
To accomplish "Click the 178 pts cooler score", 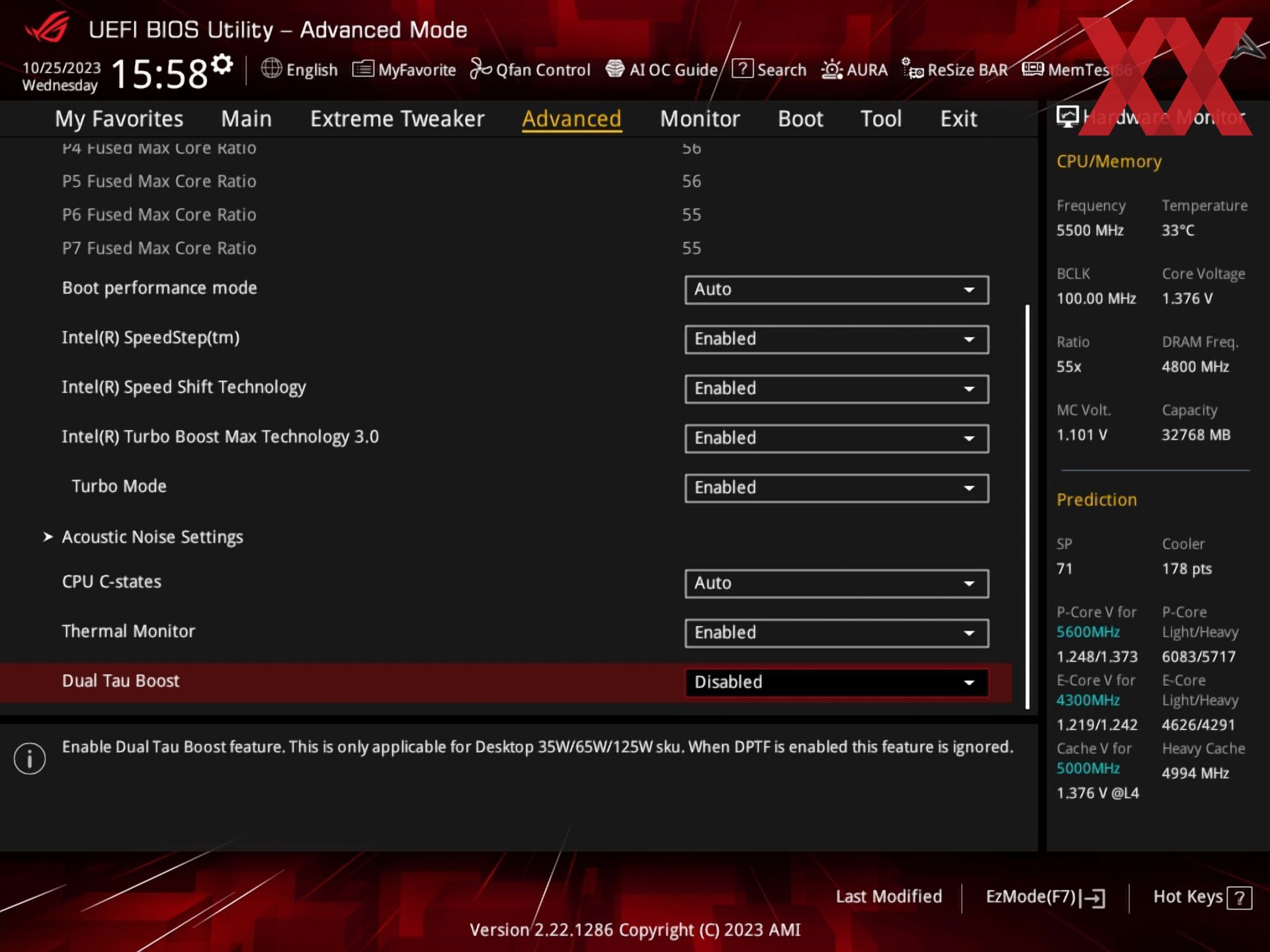I will [1187, 569].
